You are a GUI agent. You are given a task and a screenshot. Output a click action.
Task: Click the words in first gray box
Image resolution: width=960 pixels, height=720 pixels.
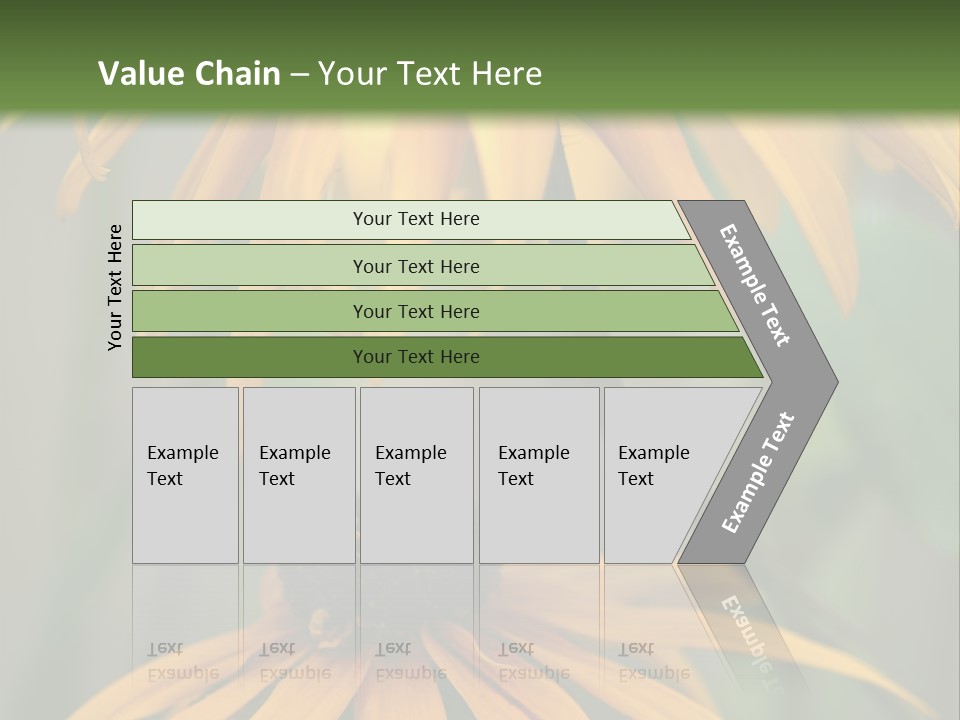tap(183, 465)
